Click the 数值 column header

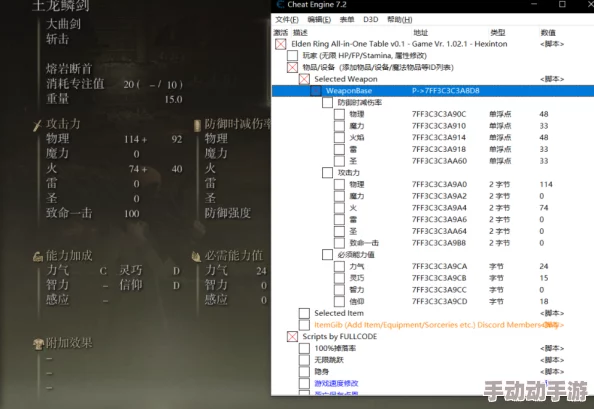coord(548,33)
